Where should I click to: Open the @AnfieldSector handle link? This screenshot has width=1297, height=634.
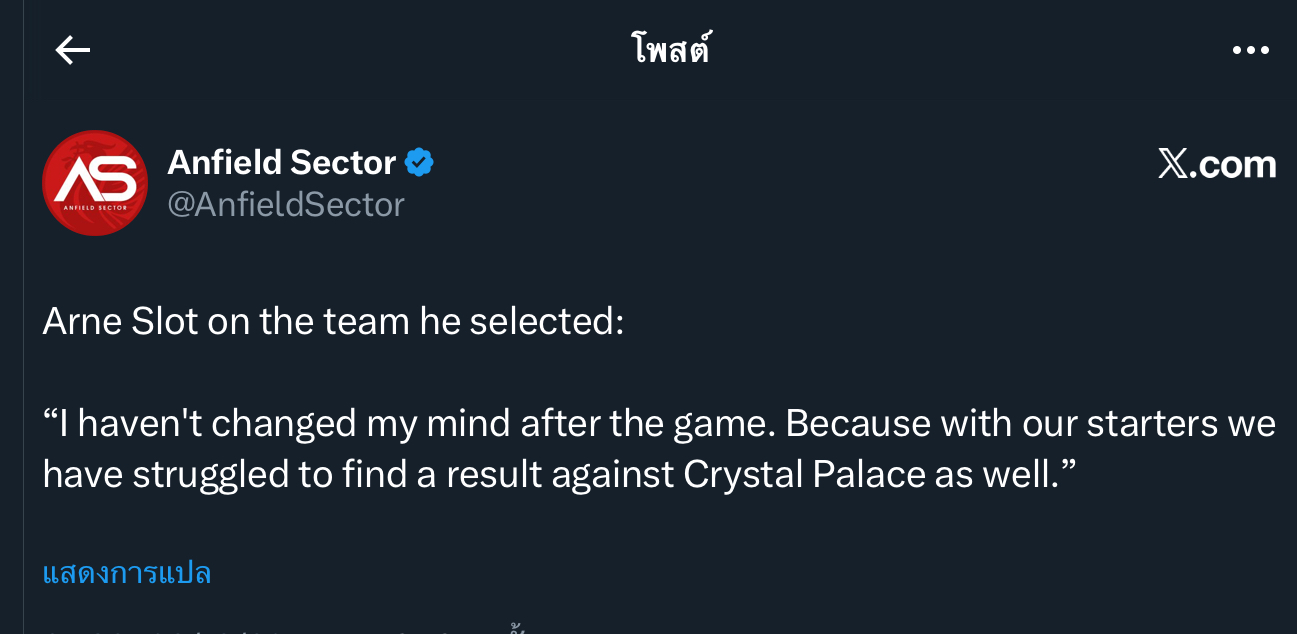click(285, 204)
